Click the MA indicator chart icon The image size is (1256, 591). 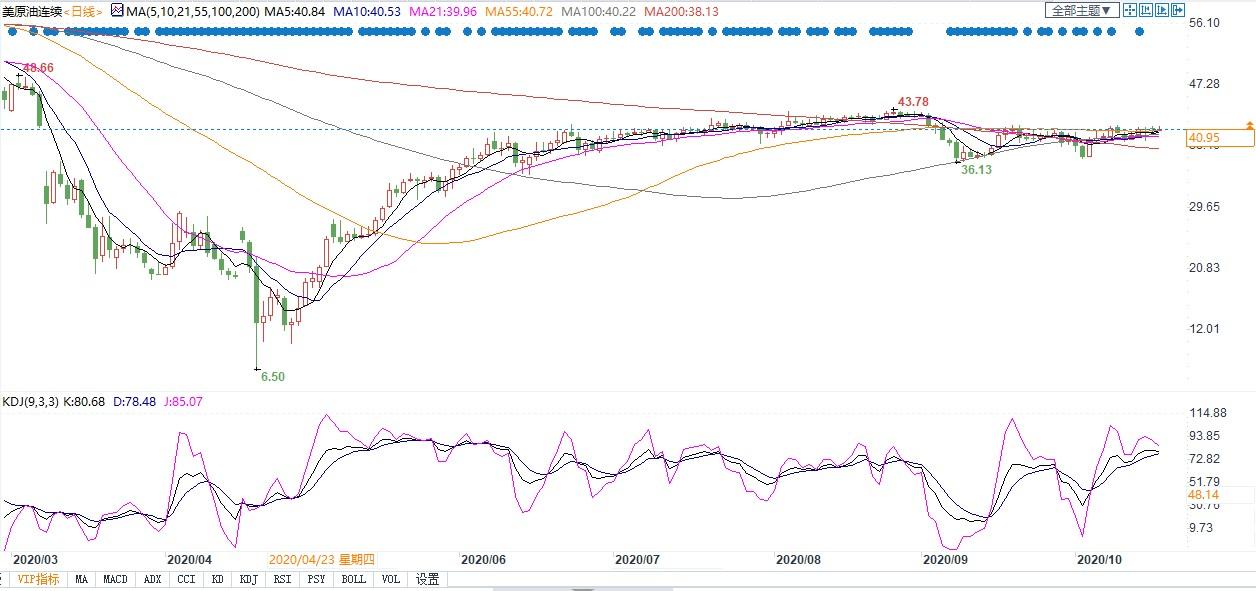(x=116, y=10)
